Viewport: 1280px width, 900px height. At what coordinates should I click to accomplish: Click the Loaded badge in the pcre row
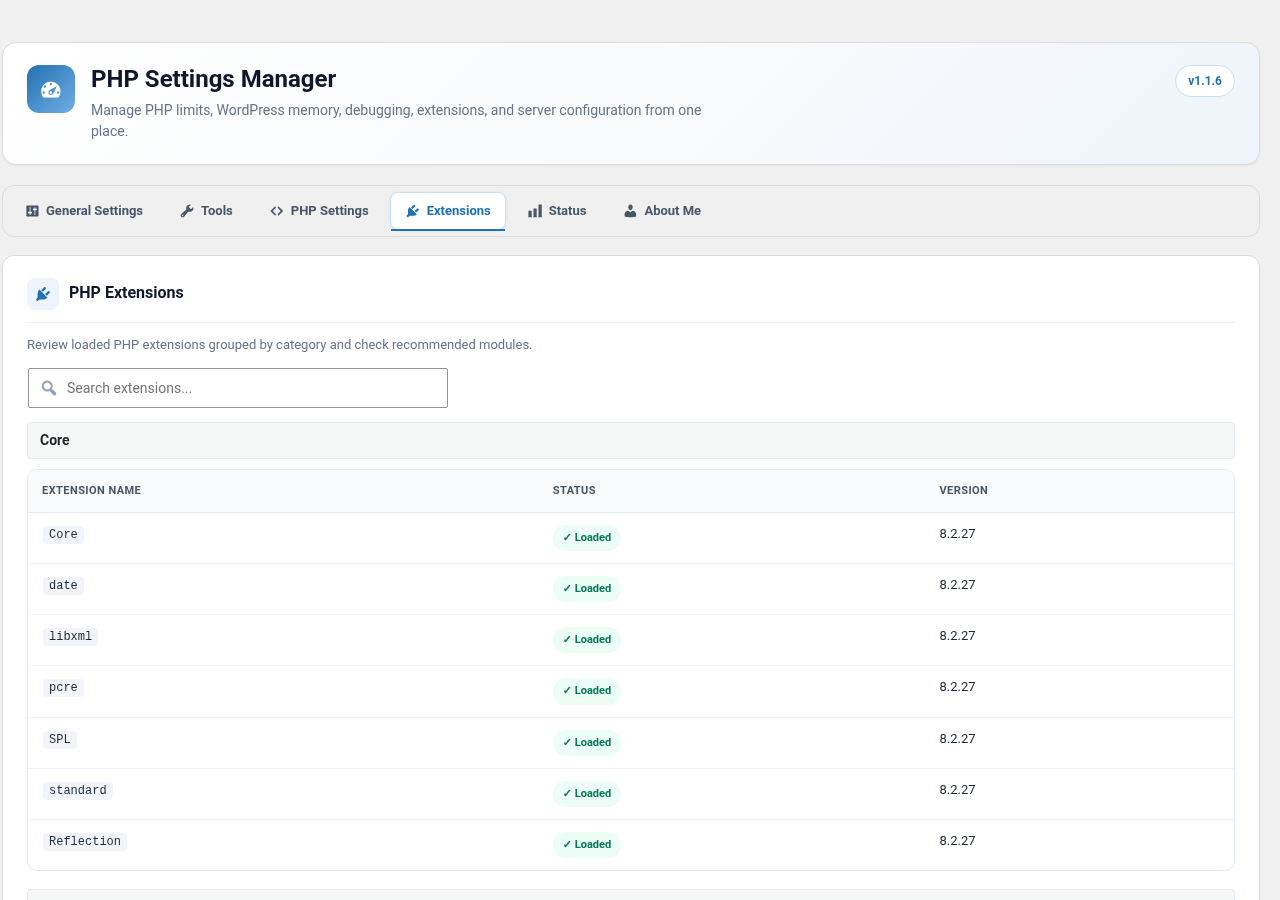click(x=587, y=691)
